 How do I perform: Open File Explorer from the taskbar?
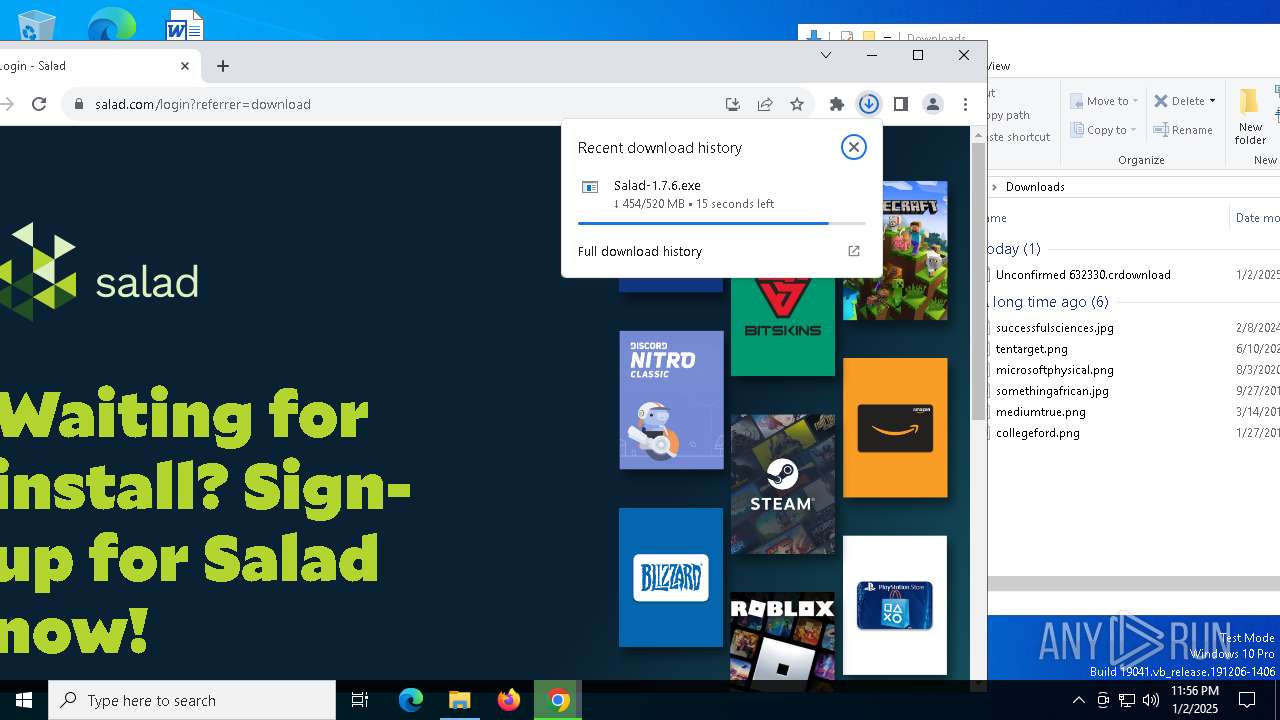(460, 700)
